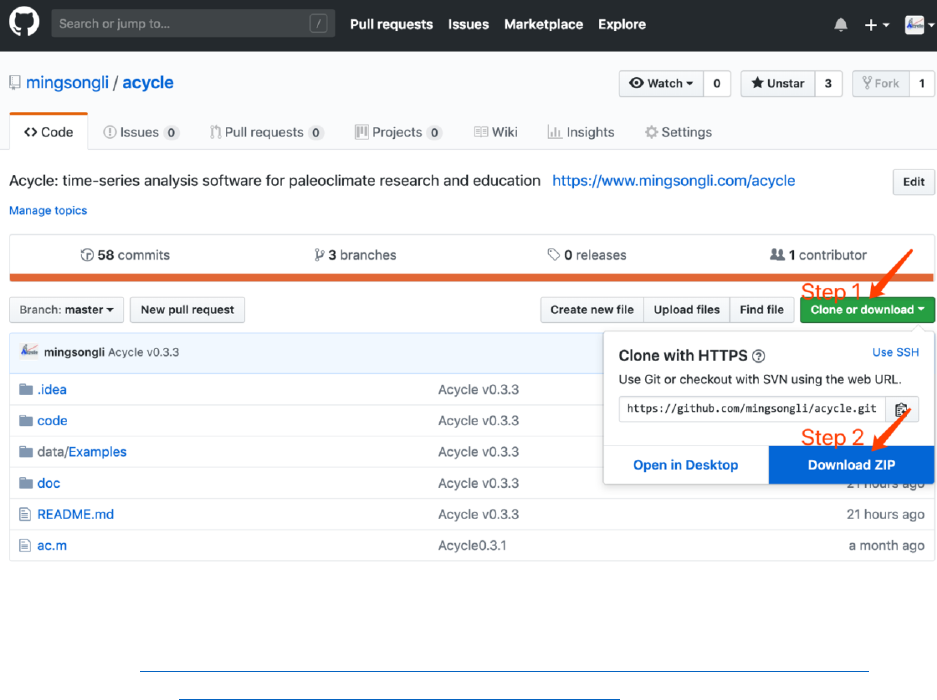The height and width of the screenshot is (700, 937).
Task: Click the orange language bar
Action: pyautogui.click(x=472, y=278)
